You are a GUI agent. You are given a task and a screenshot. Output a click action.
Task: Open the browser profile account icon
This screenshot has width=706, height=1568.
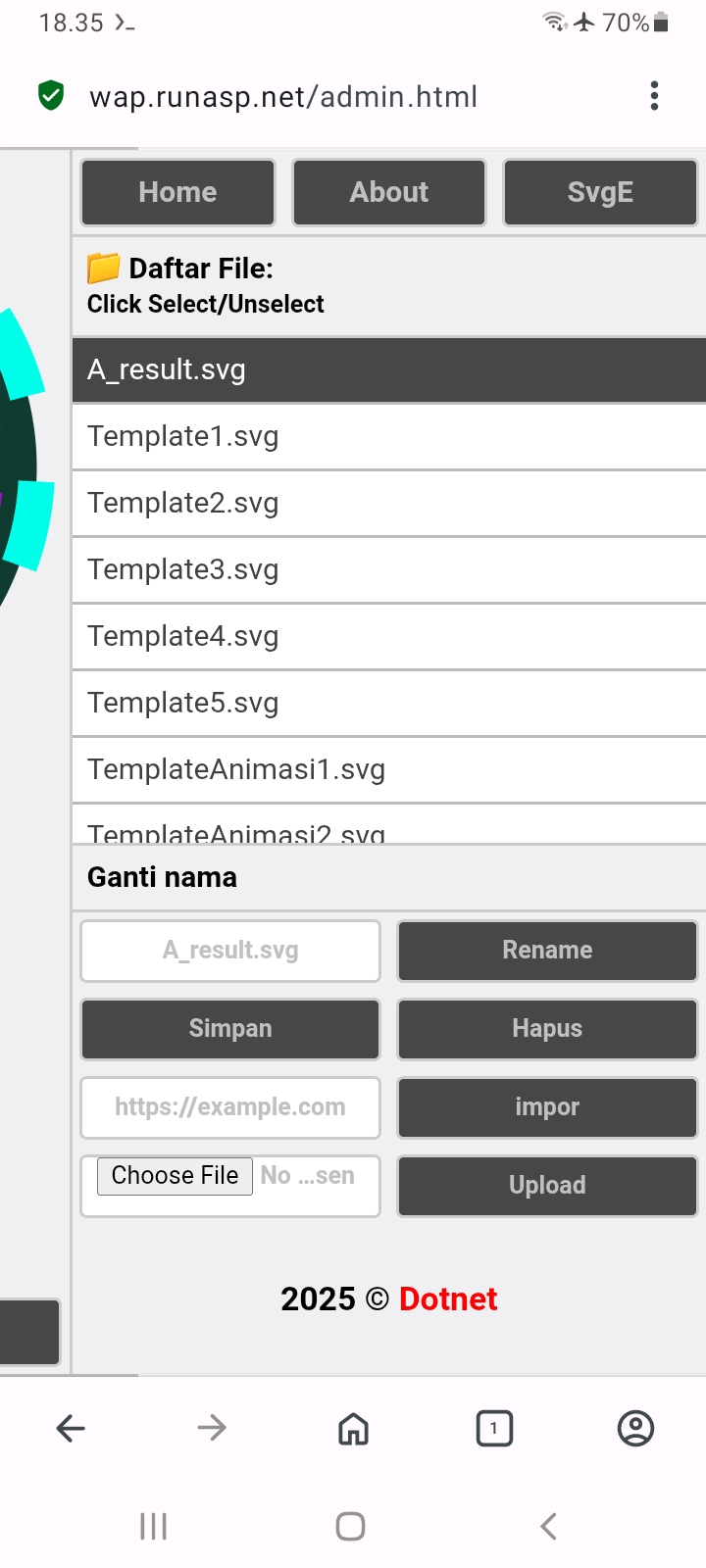click(635, 1428)
